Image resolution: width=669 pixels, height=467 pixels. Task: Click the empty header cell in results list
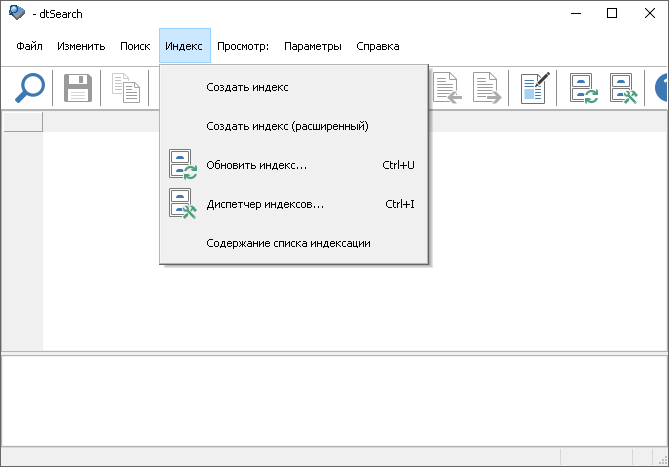(23, 122)
